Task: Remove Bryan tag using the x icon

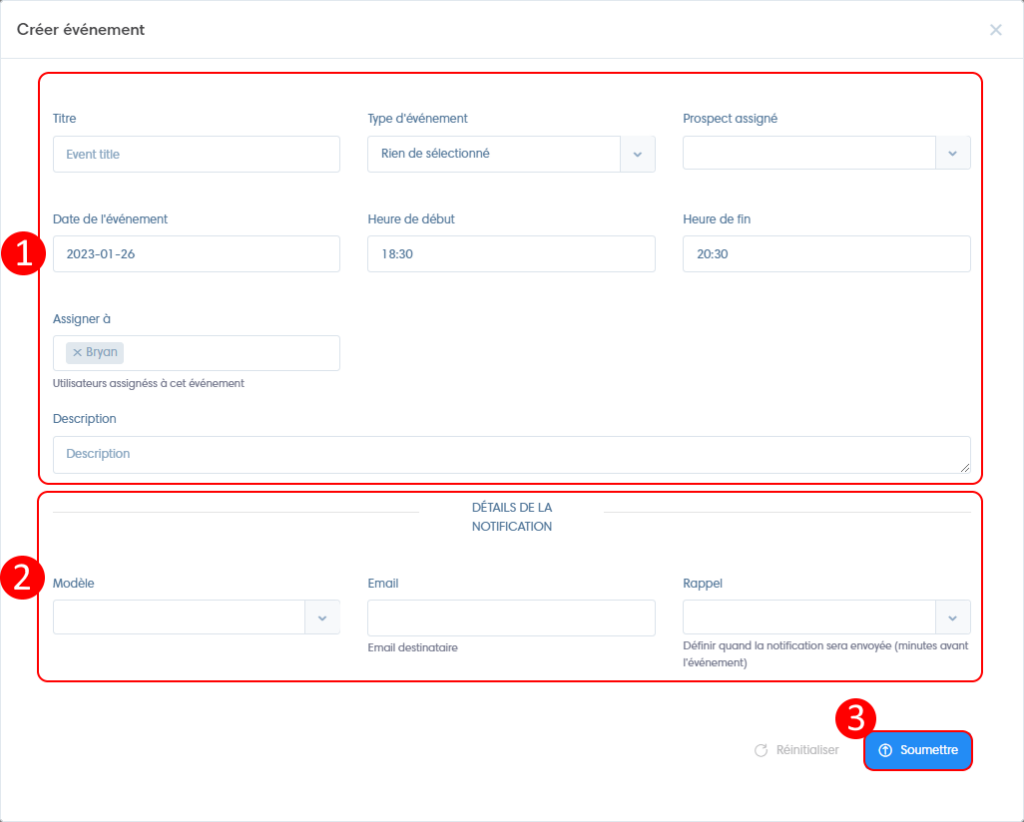Action: click(x=77, y=353)
